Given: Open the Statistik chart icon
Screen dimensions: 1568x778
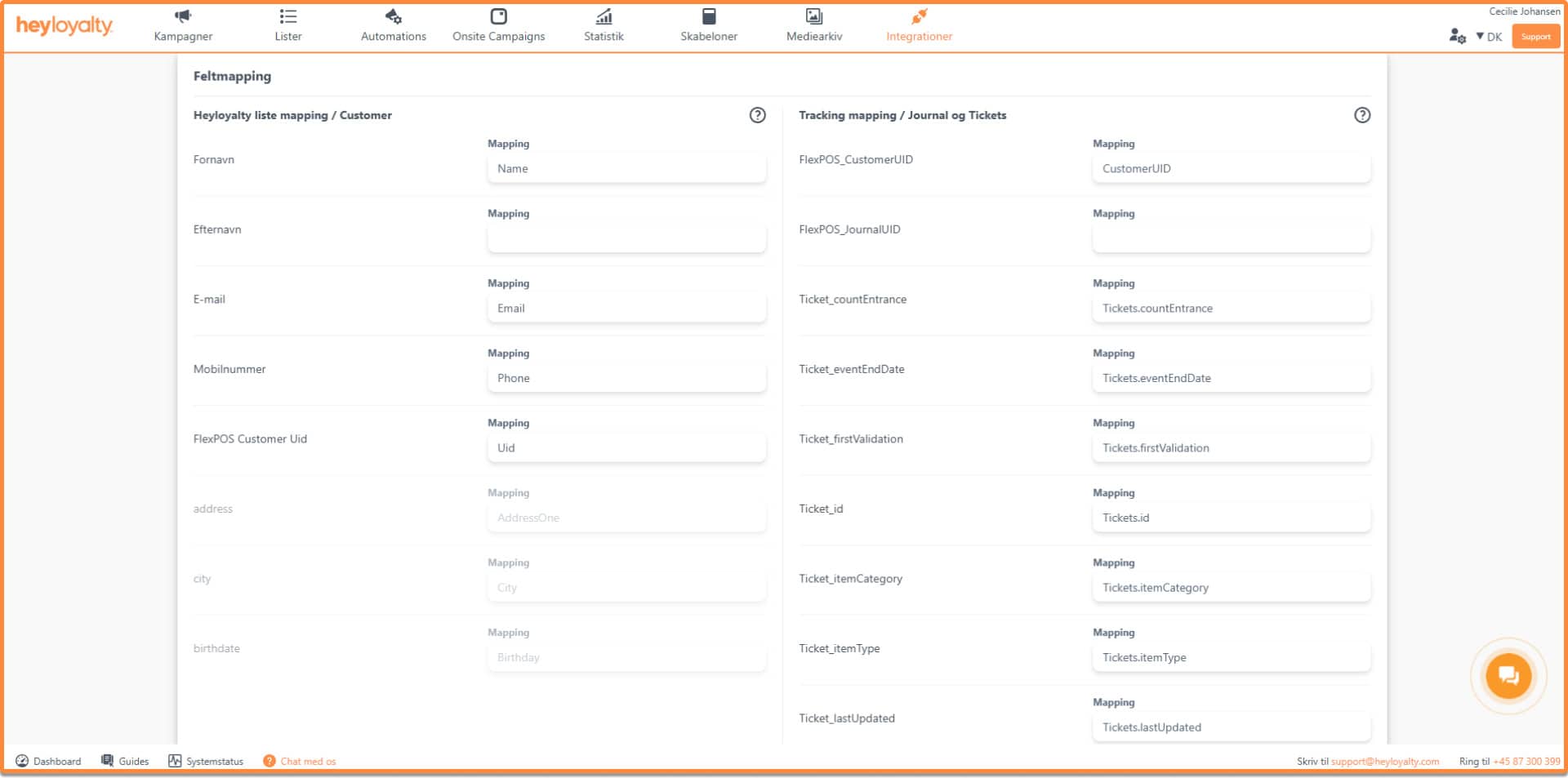Looking at the screenshot, I should point(604,16).
